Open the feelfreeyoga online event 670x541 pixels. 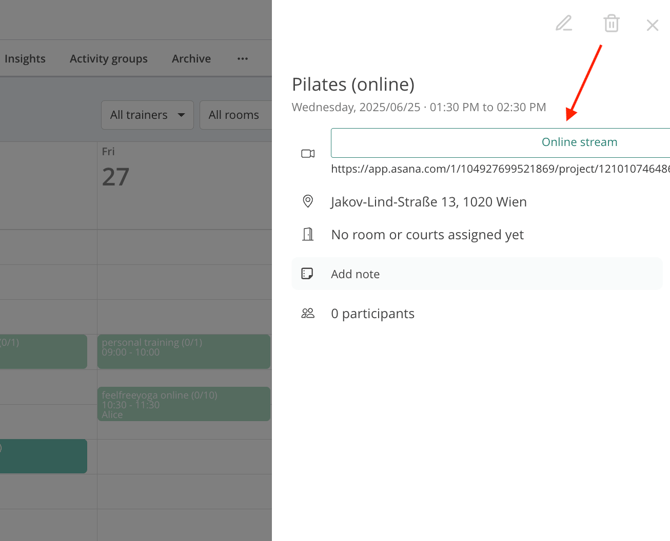click(x=184, y=404)
